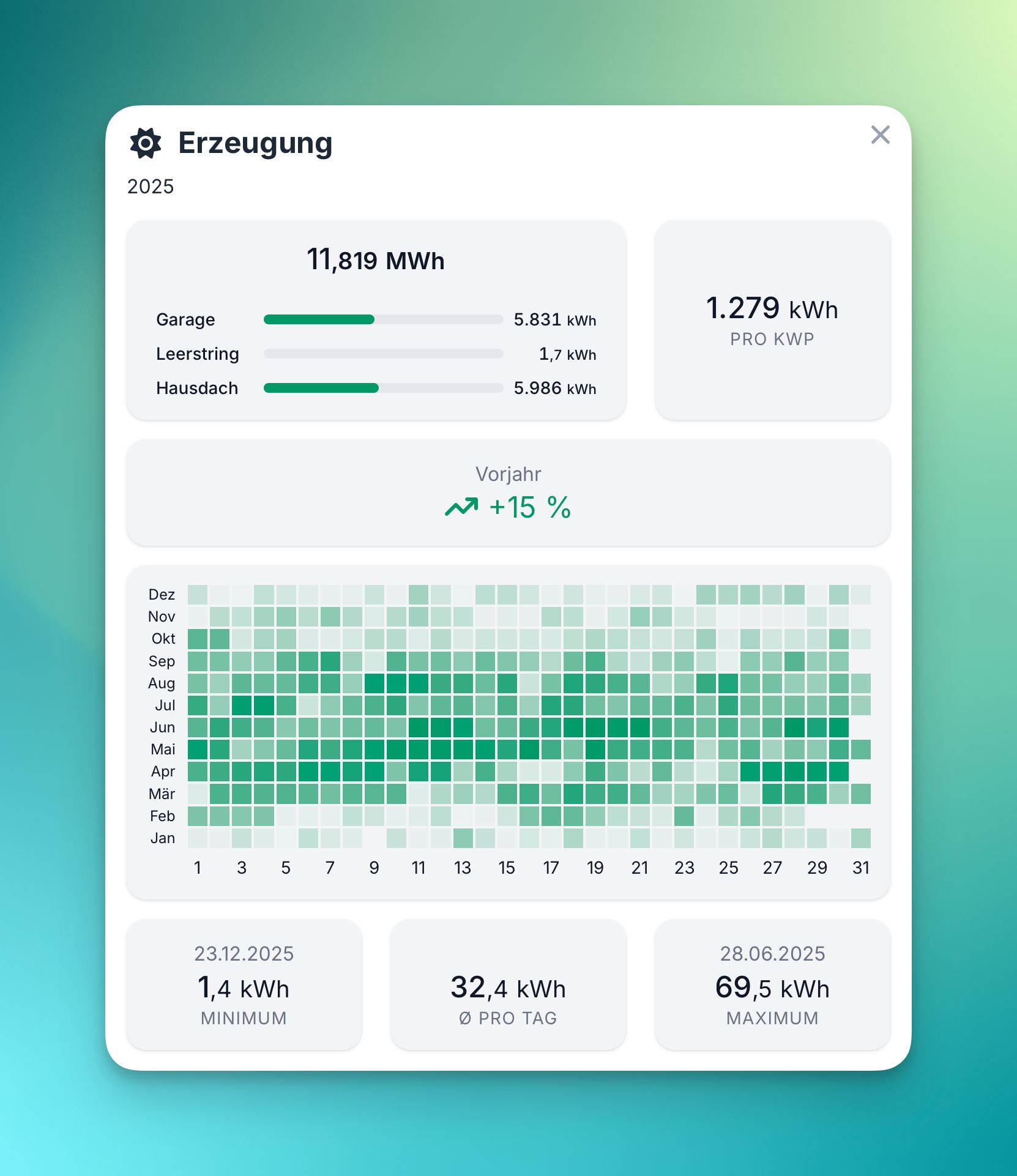Viewport: 1017px width, 1176px height.
Task: Click the heatmap cell for Jul day 3
Action: tap(242, 705)
